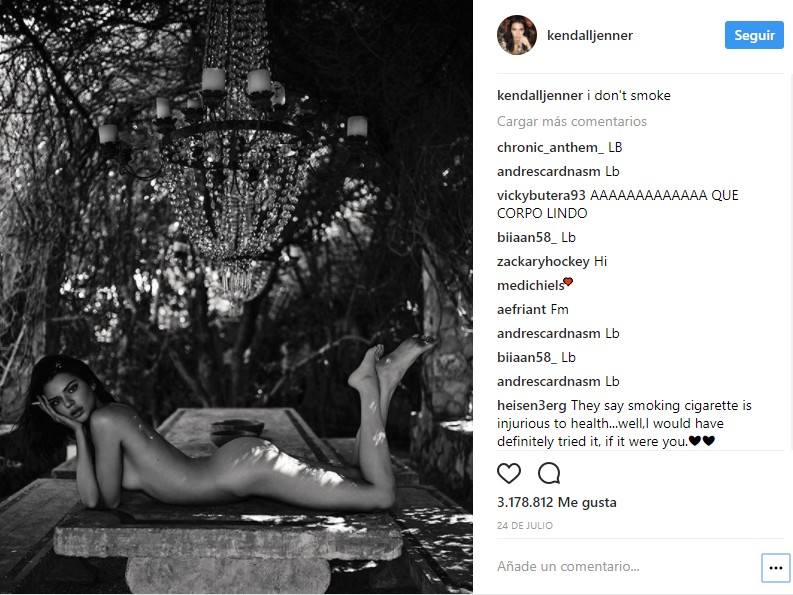
Task: Focus the Añade un comentario field
Action: pyautogui.click(x=627, y=567)
